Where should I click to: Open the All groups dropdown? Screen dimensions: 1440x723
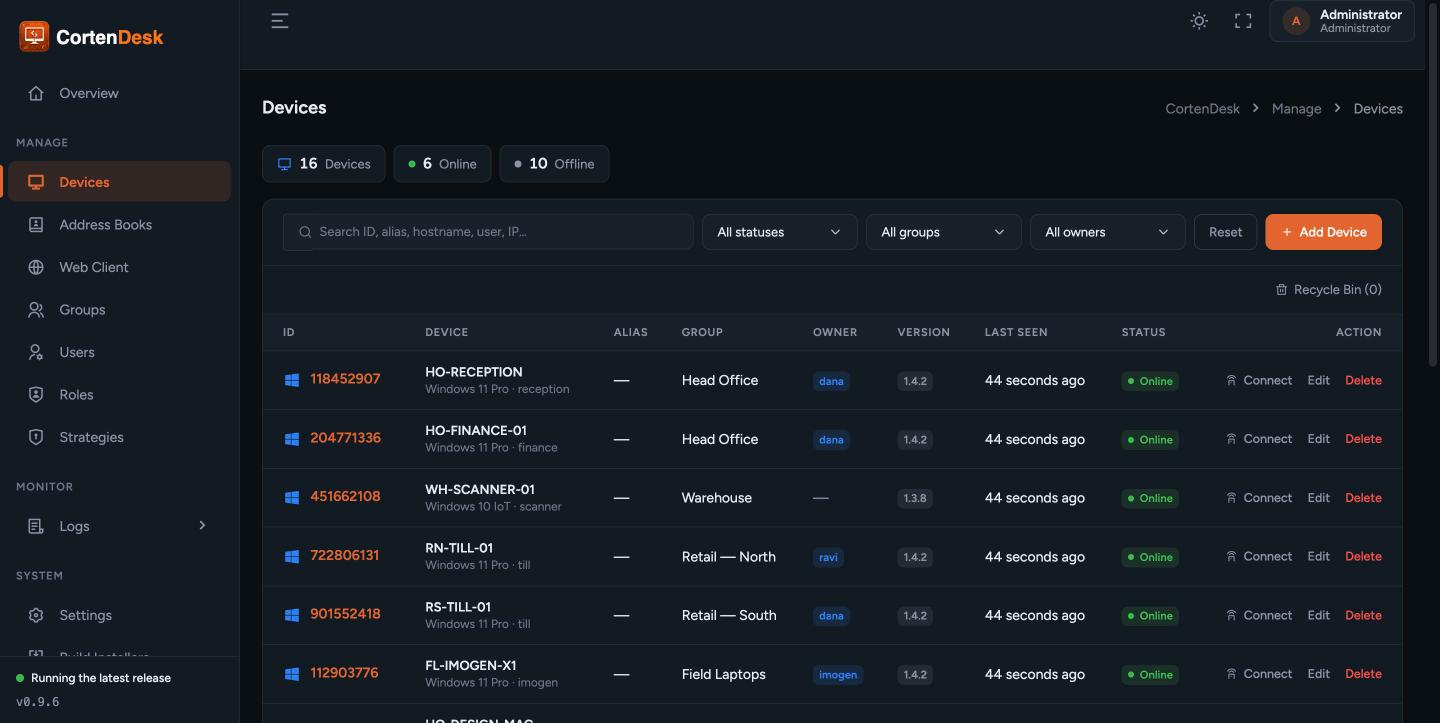[x=943, y=232]
